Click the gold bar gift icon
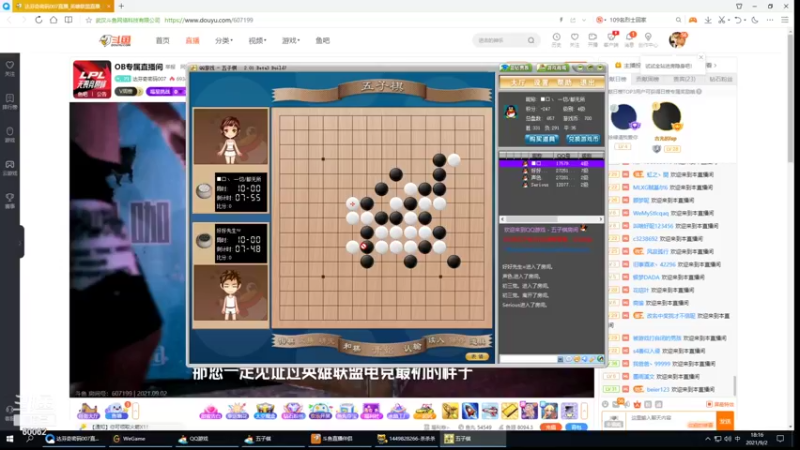Screen dimensions: 800x450 click(x=509, y=410)
